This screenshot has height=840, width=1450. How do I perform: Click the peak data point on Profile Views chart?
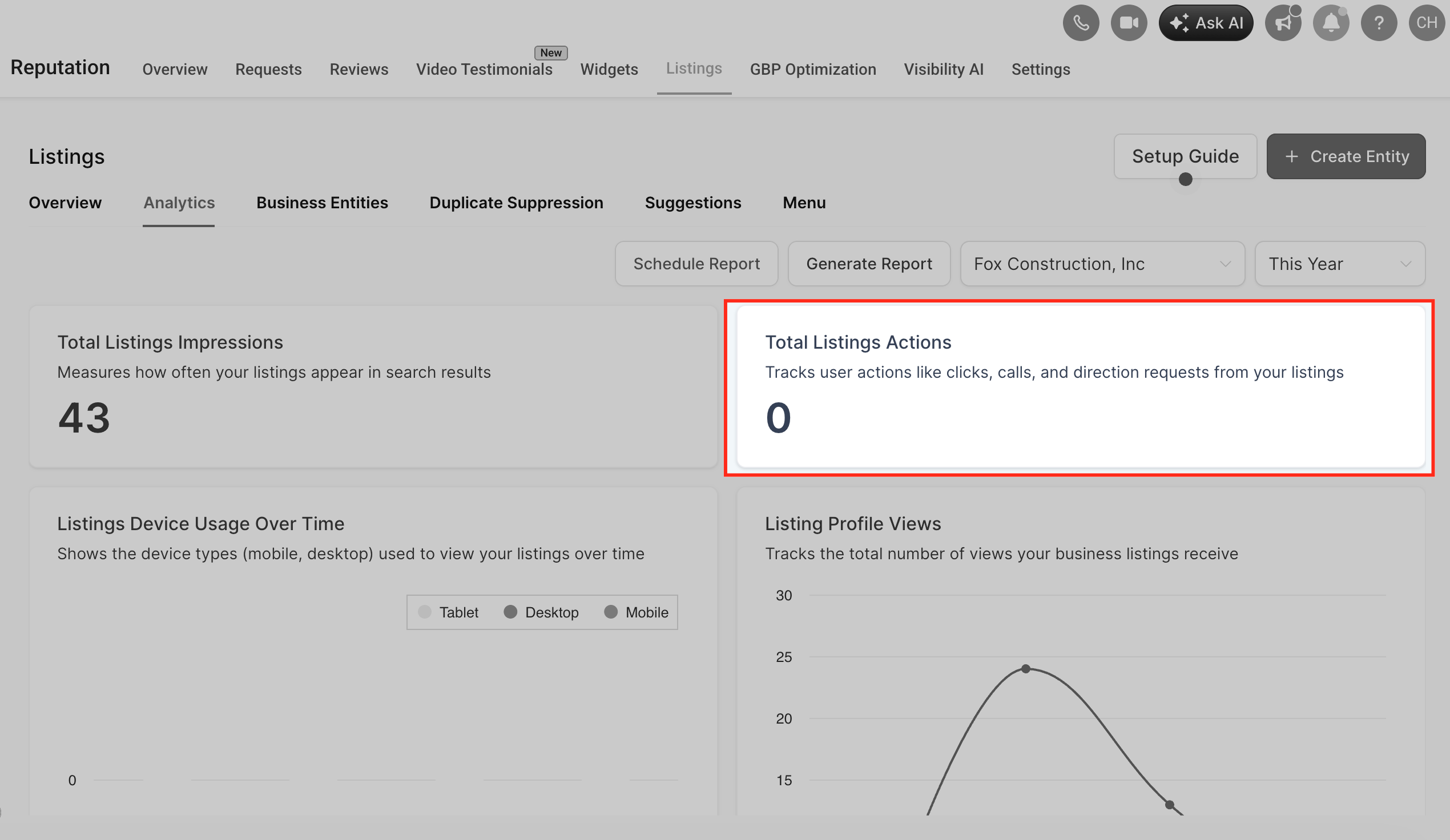pyautogui.click(x=1025, y=669)
